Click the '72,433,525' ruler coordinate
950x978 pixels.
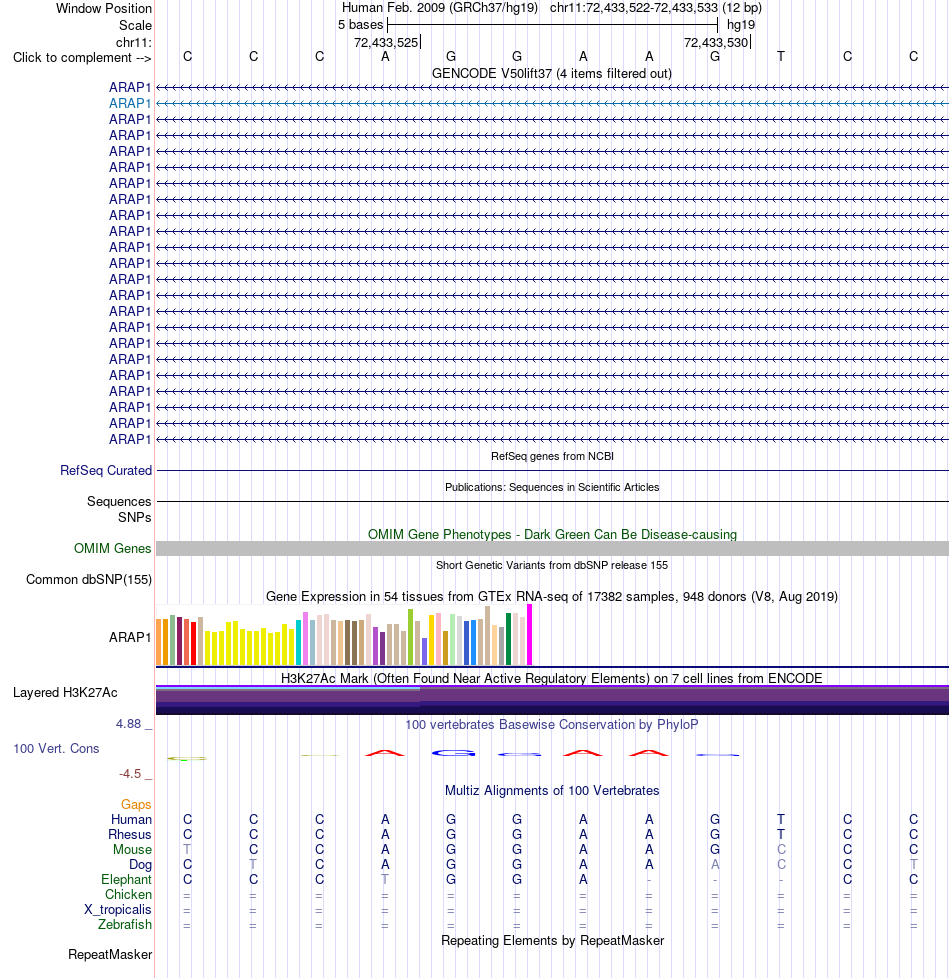point(385,43)
